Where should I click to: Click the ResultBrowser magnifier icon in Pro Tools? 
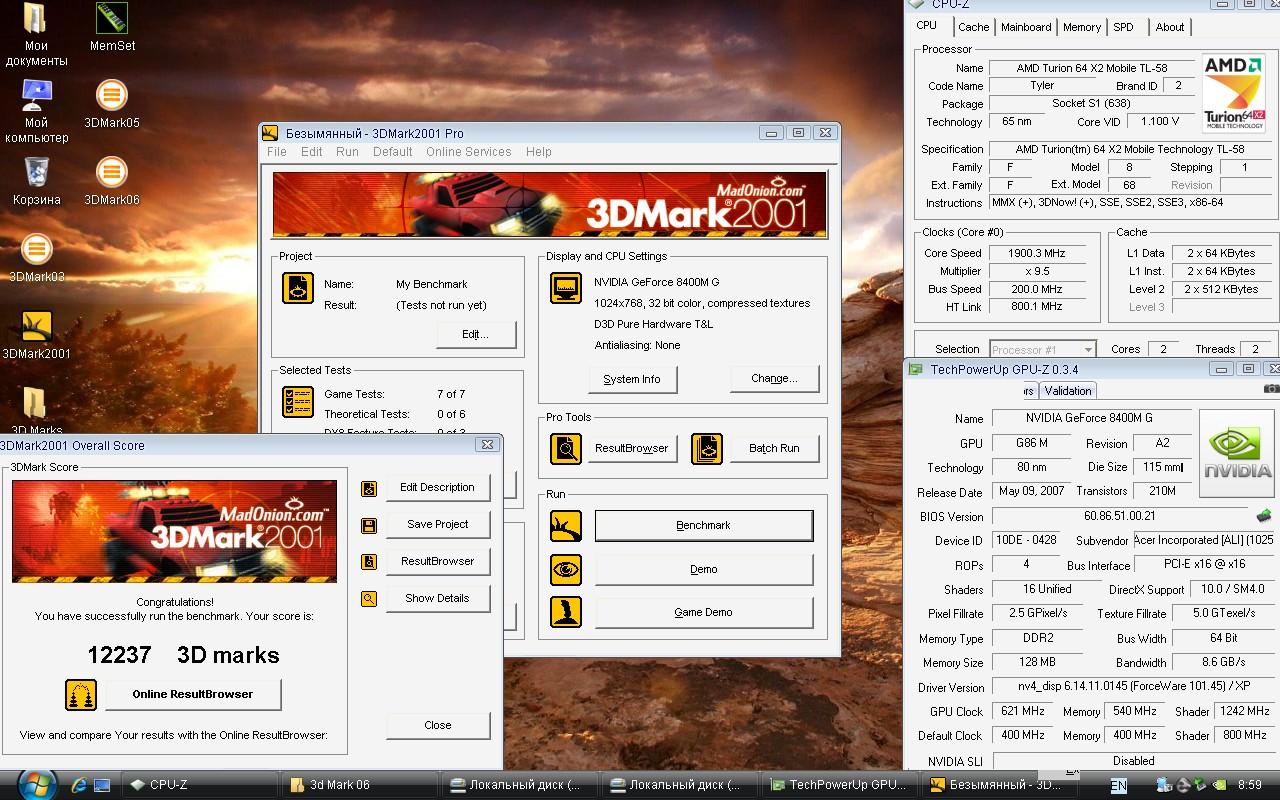pyautogui.click(x=566, y=448)
